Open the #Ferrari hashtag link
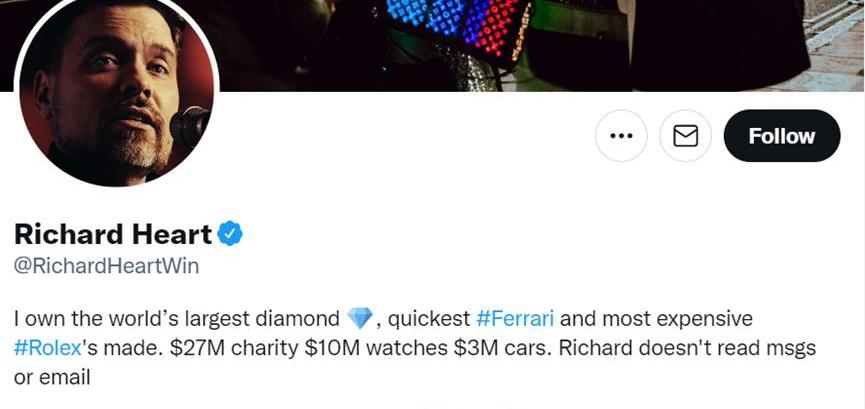The width and height of the screenshot is (865, 409). pos(515,319)
